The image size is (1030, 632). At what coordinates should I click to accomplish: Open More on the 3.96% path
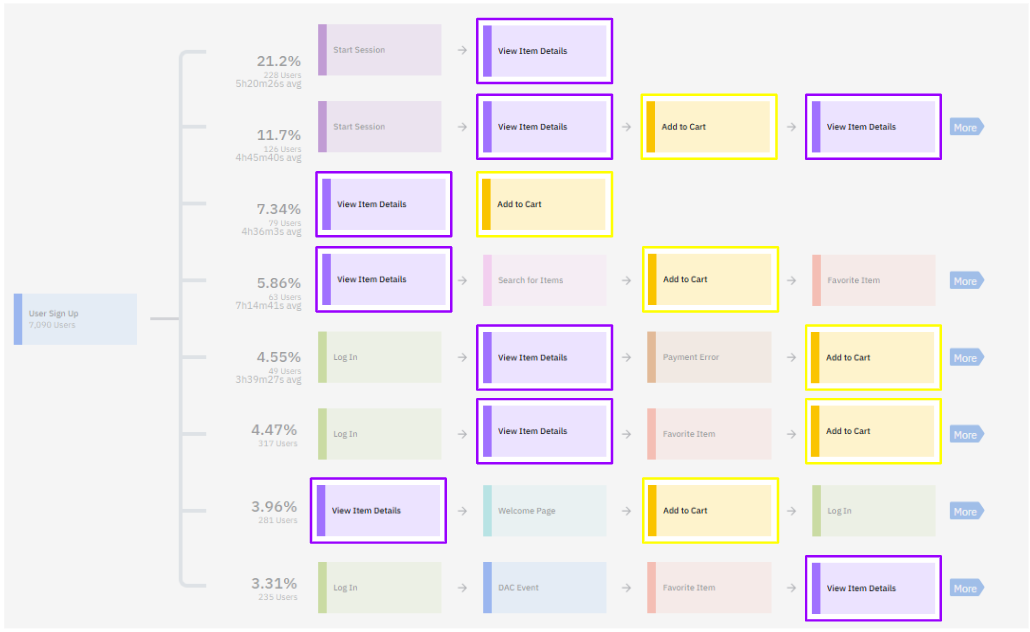pos(966,511)
